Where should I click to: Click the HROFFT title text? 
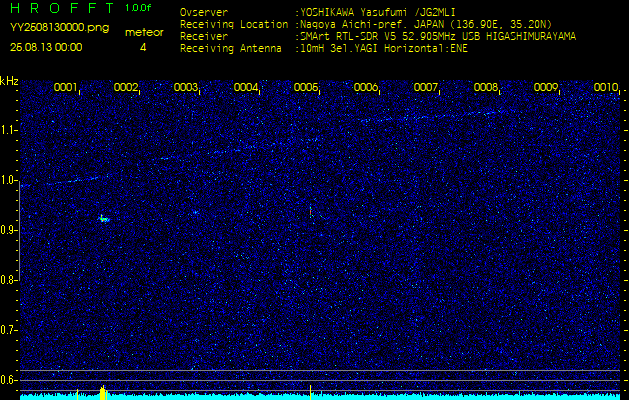pyautogui.click(x=62, y=8)
